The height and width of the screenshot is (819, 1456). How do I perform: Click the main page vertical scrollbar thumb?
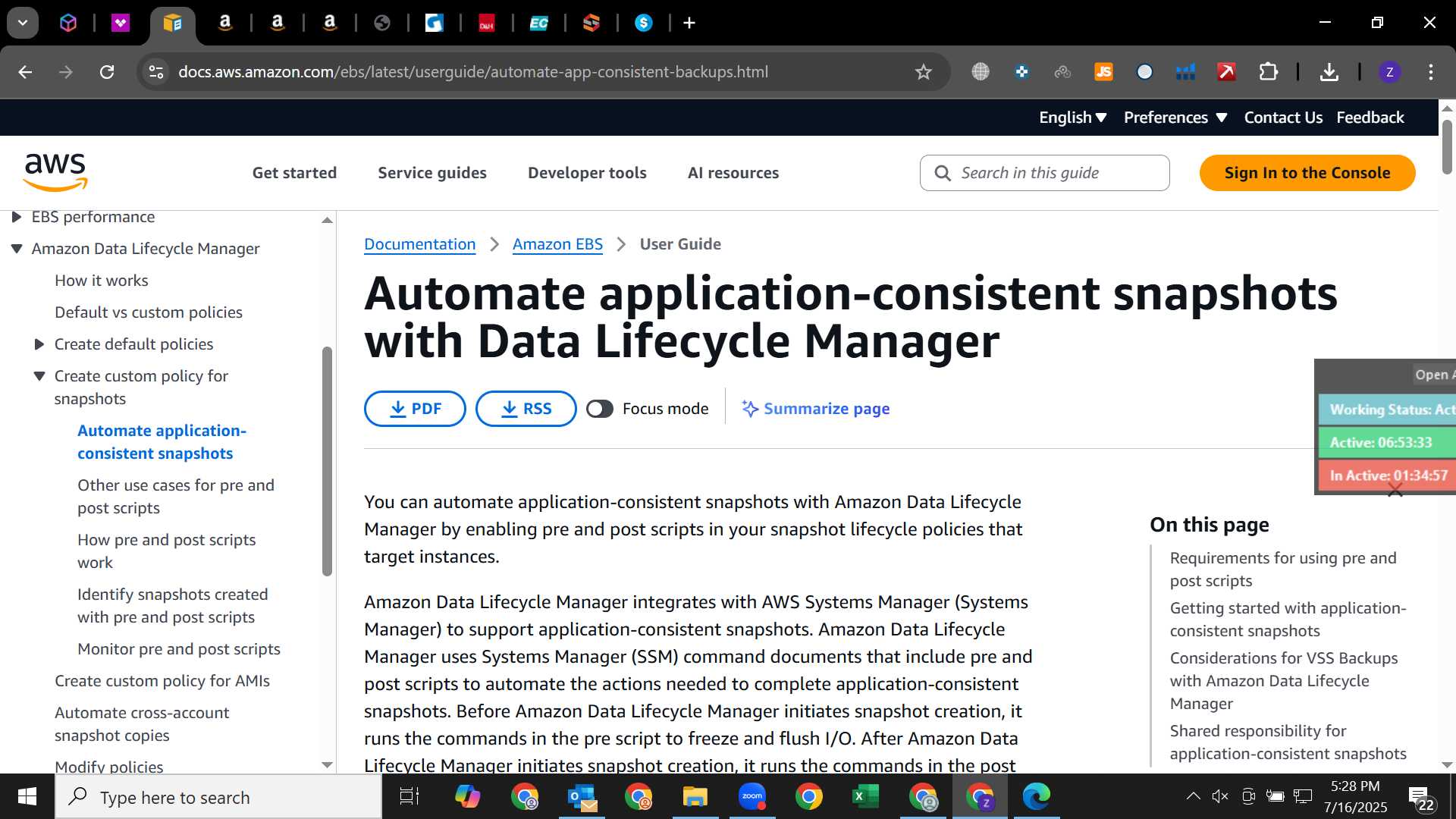click(x=1447, y=146)
